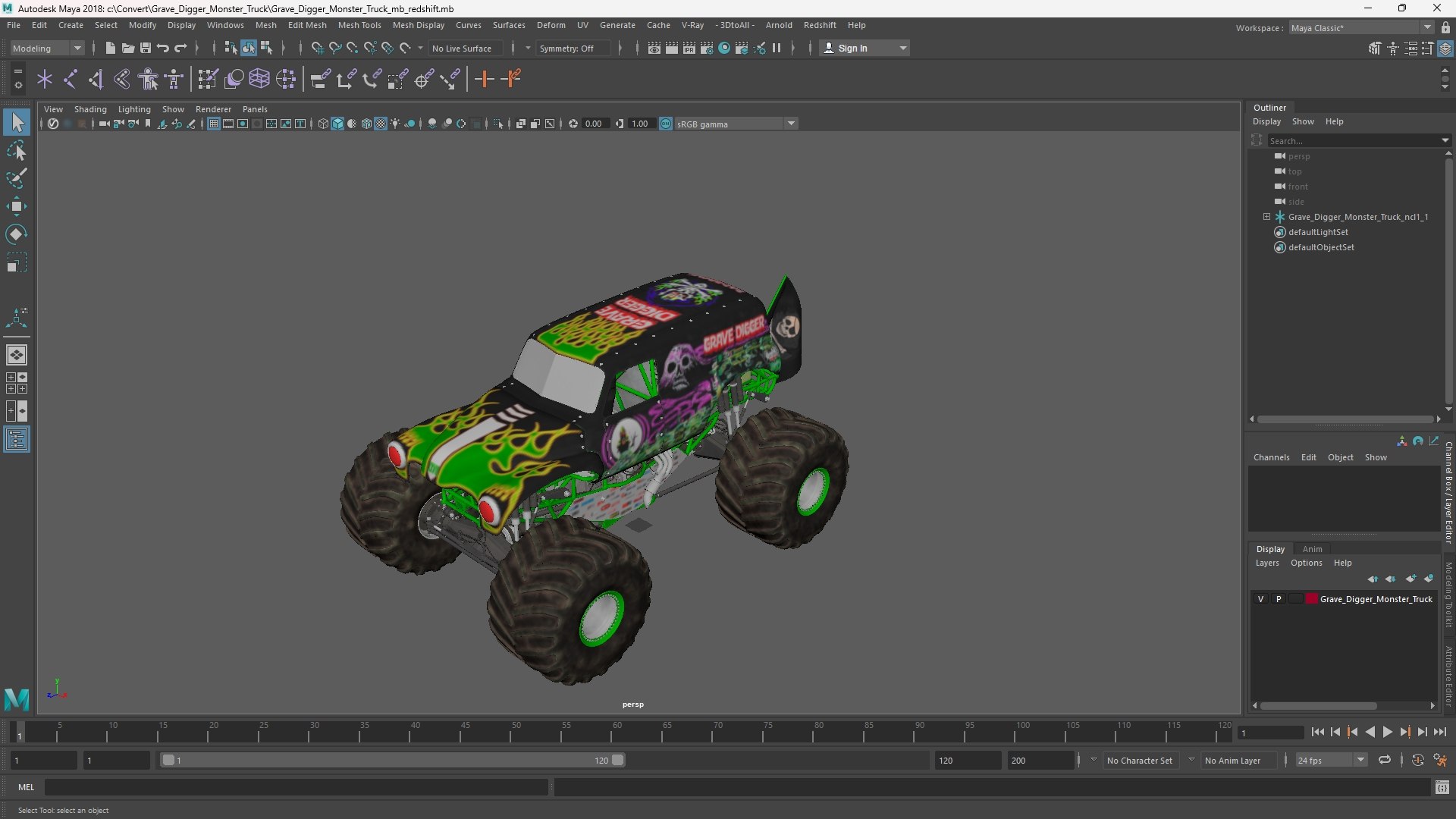The width and height of the screenshot is (1456, 819).
Task: Switch to four view panel layout
Action: (x=17, y=383)
